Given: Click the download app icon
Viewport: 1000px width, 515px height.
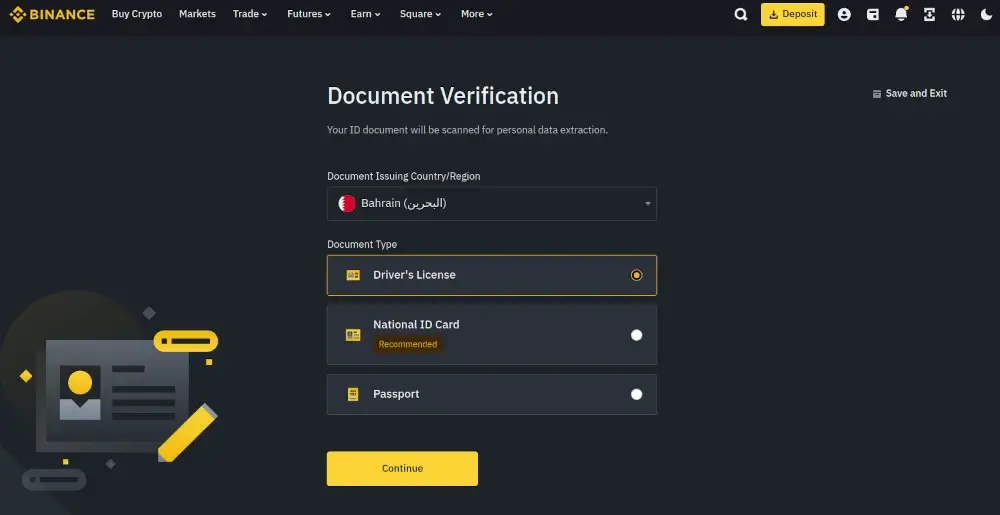Looking at the screenshot, I should 930,14.
